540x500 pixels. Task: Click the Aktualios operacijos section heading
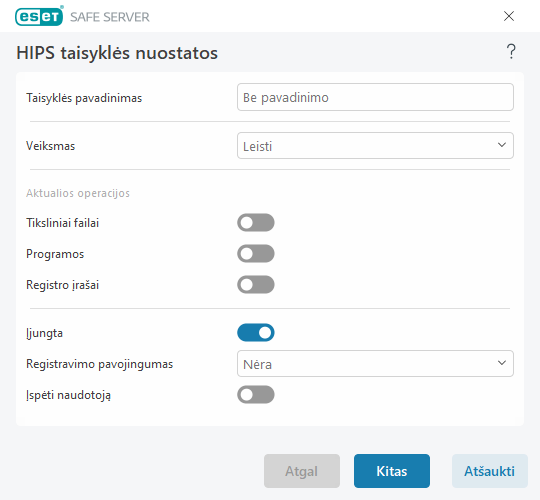pyautogui.click(x=78, y=193)
